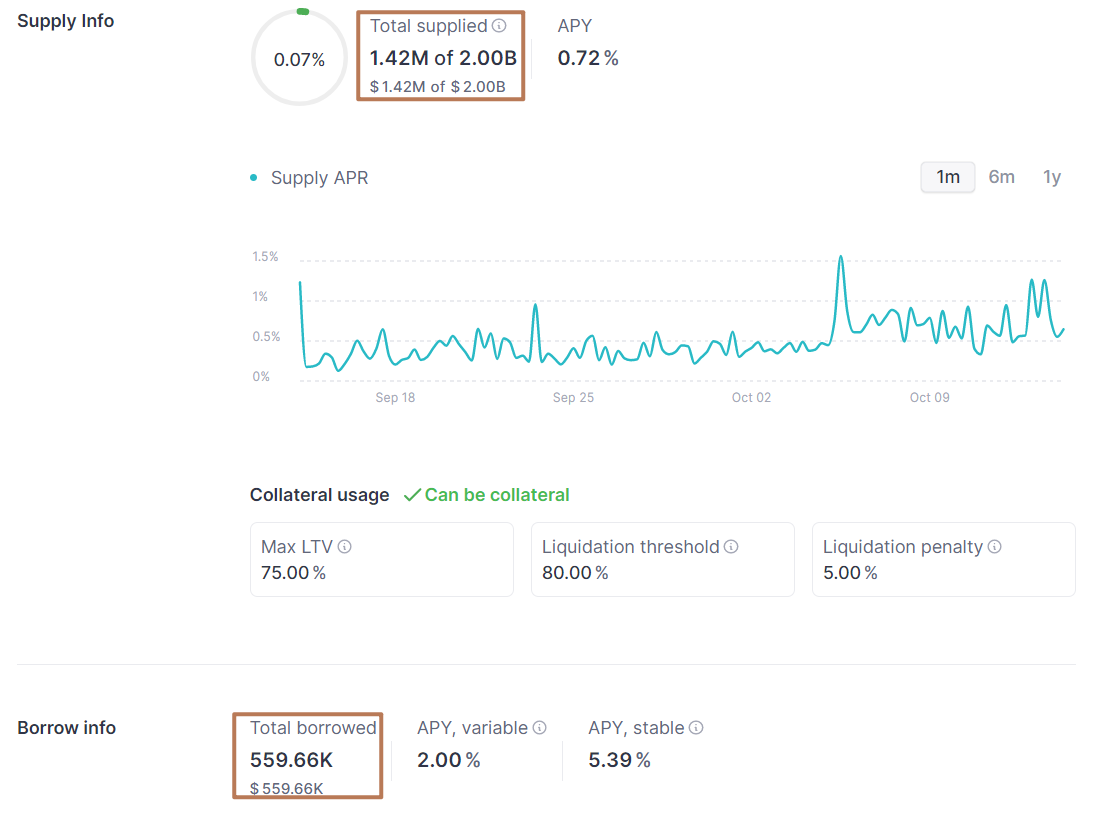The image size is (1103, 831).
Task: Switch chart range to 1y
Action: click(1051, 177)
